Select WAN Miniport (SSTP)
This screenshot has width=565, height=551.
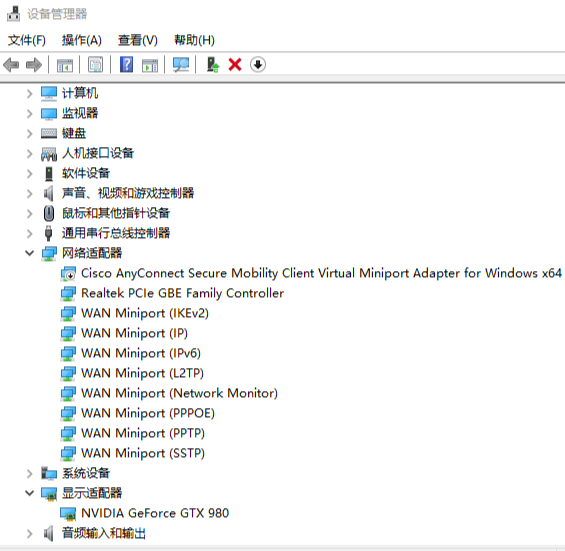143,453
